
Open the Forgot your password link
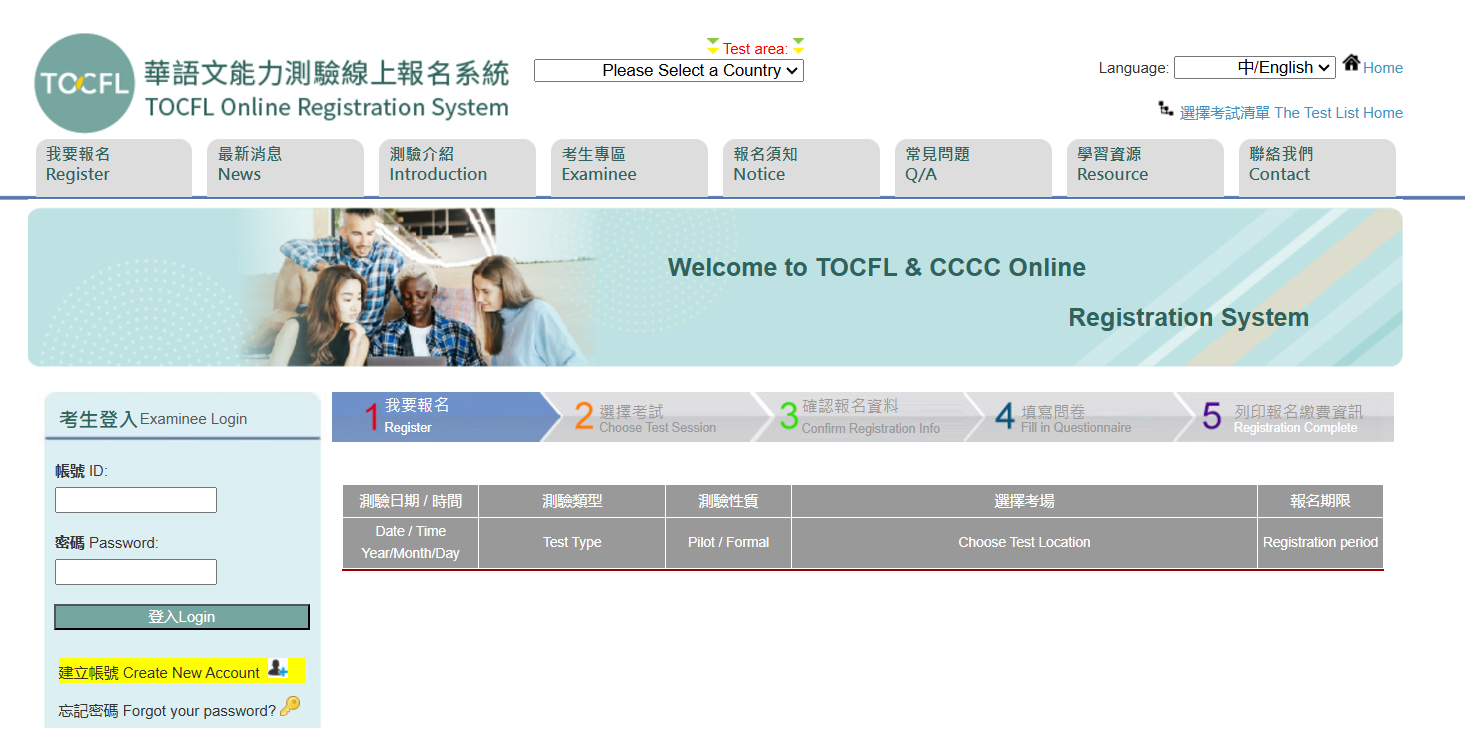167,711
